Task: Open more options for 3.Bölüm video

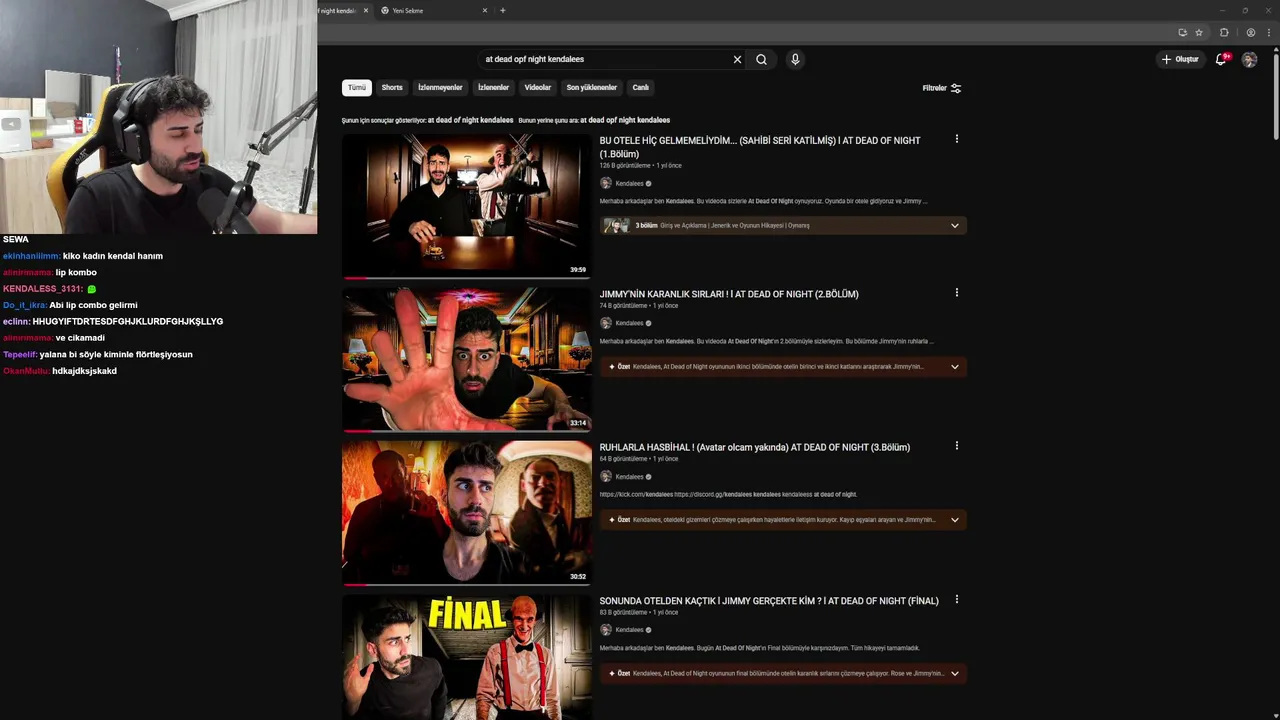Action: pos(956,446)
